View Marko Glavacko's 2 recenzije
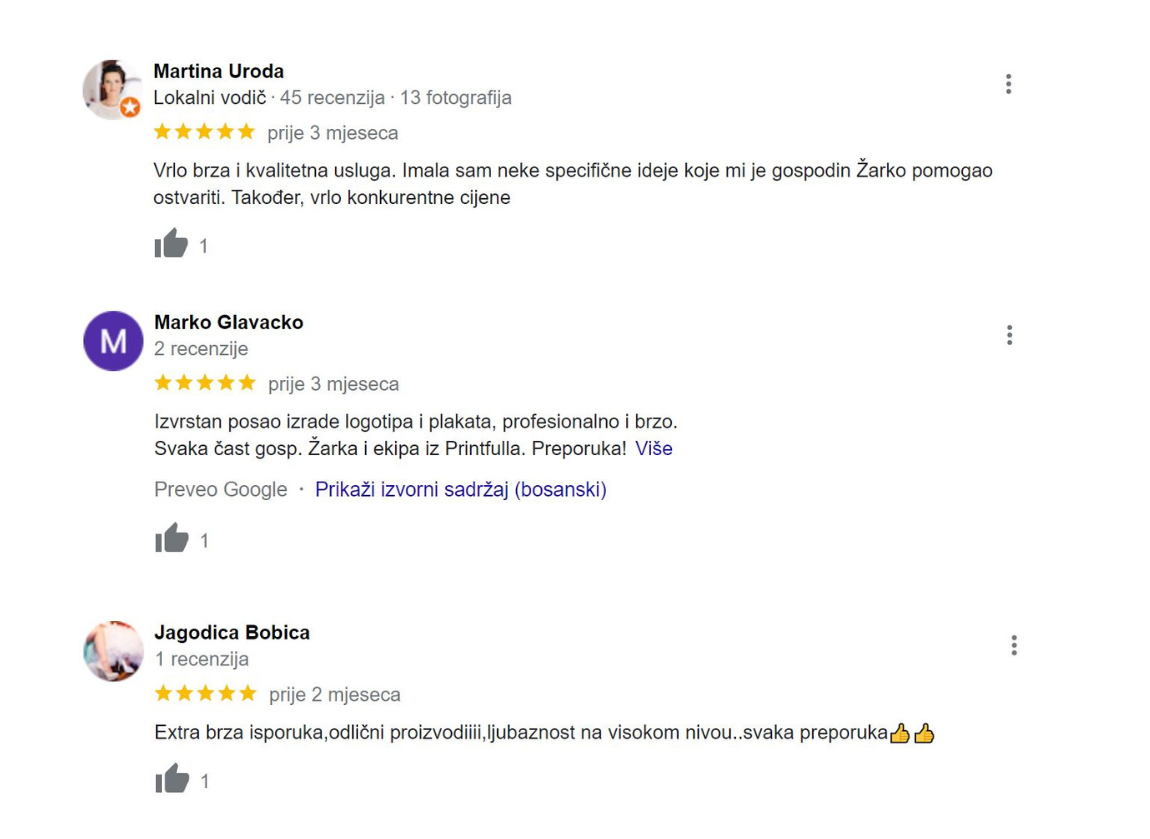The width and height of the screenshot is (1150, 839). (x=201, y=348)
